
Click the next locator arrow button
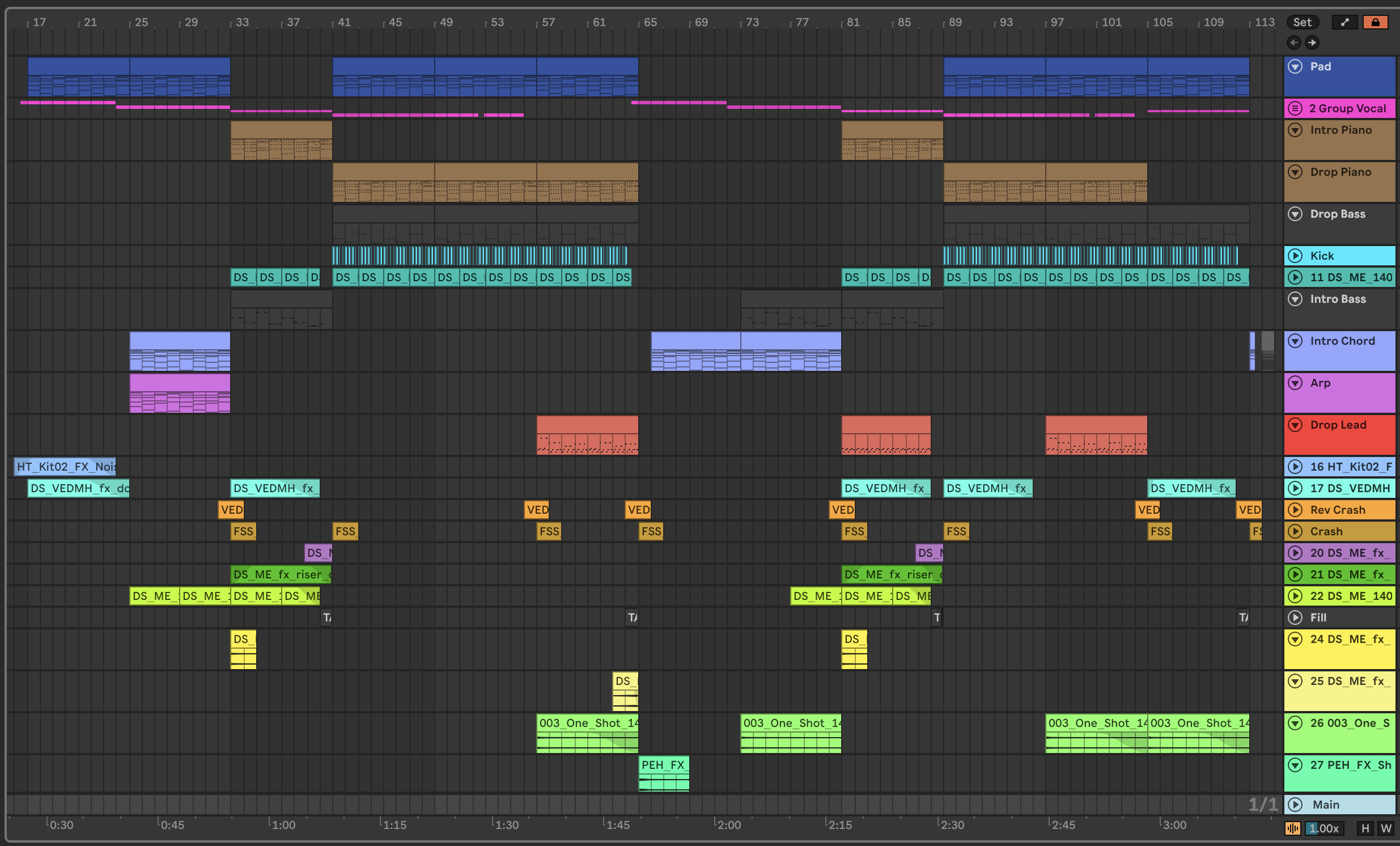pos(1312,43)
